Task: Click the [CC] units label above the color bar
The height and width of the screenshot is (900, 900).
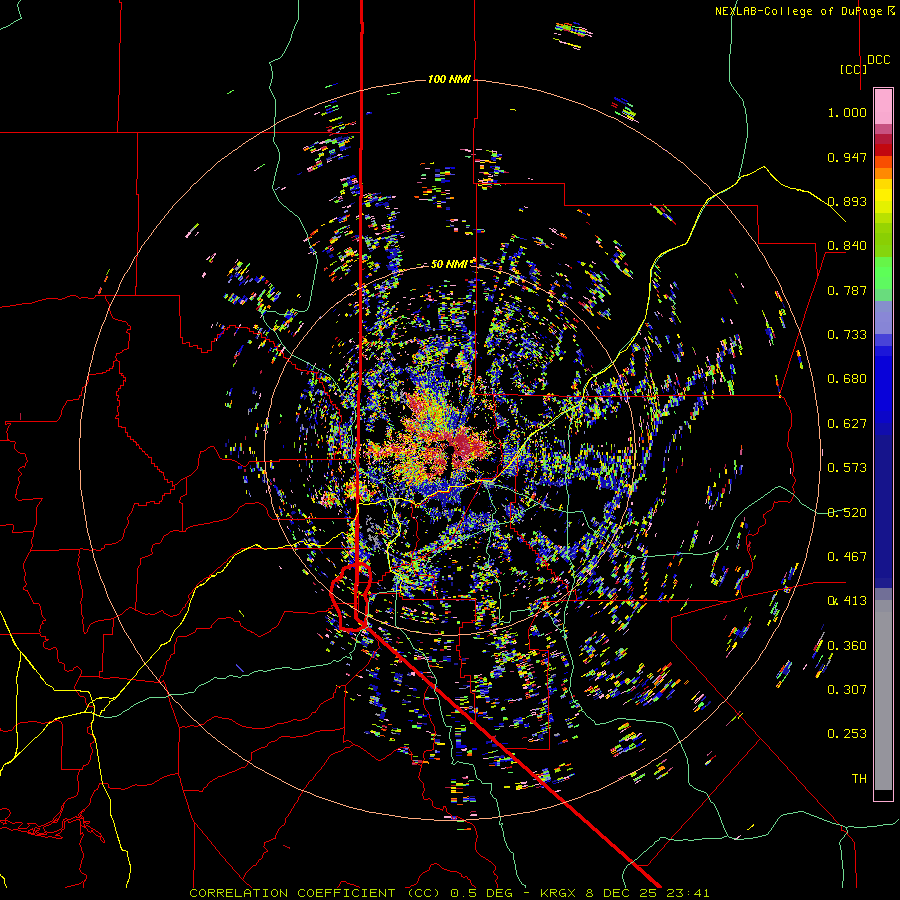Action: coord(854,69)
